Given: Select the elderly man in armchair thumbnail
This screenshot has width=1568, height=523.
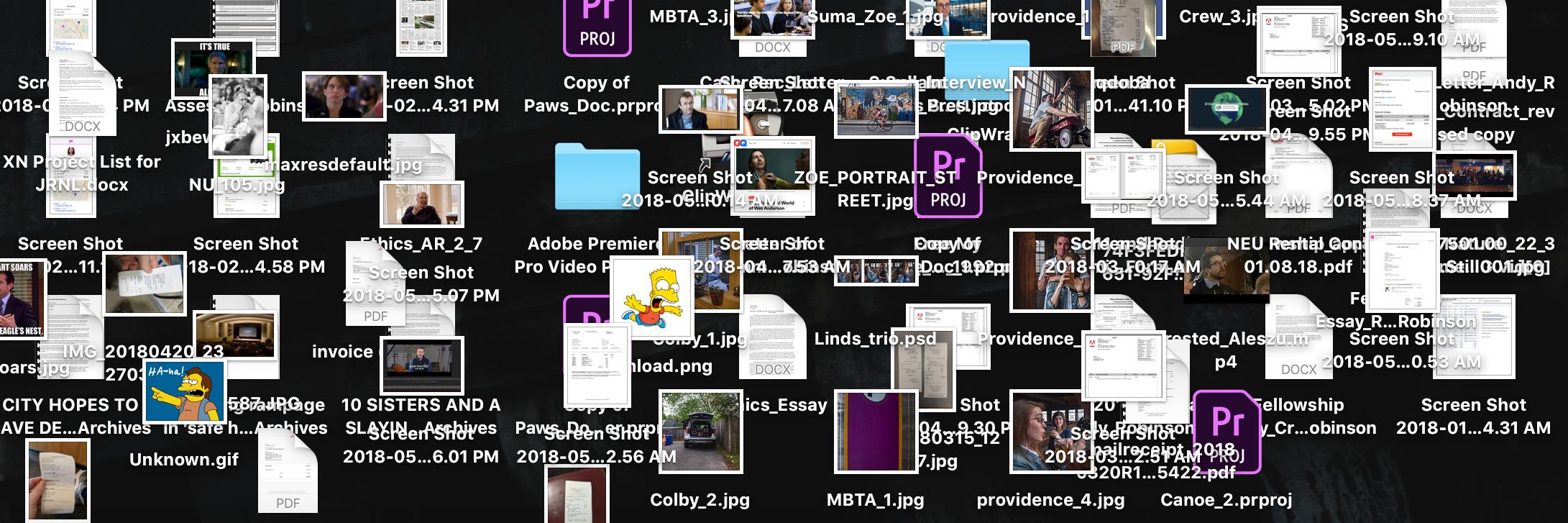Looking at the screenshot, I should [422, 205].
